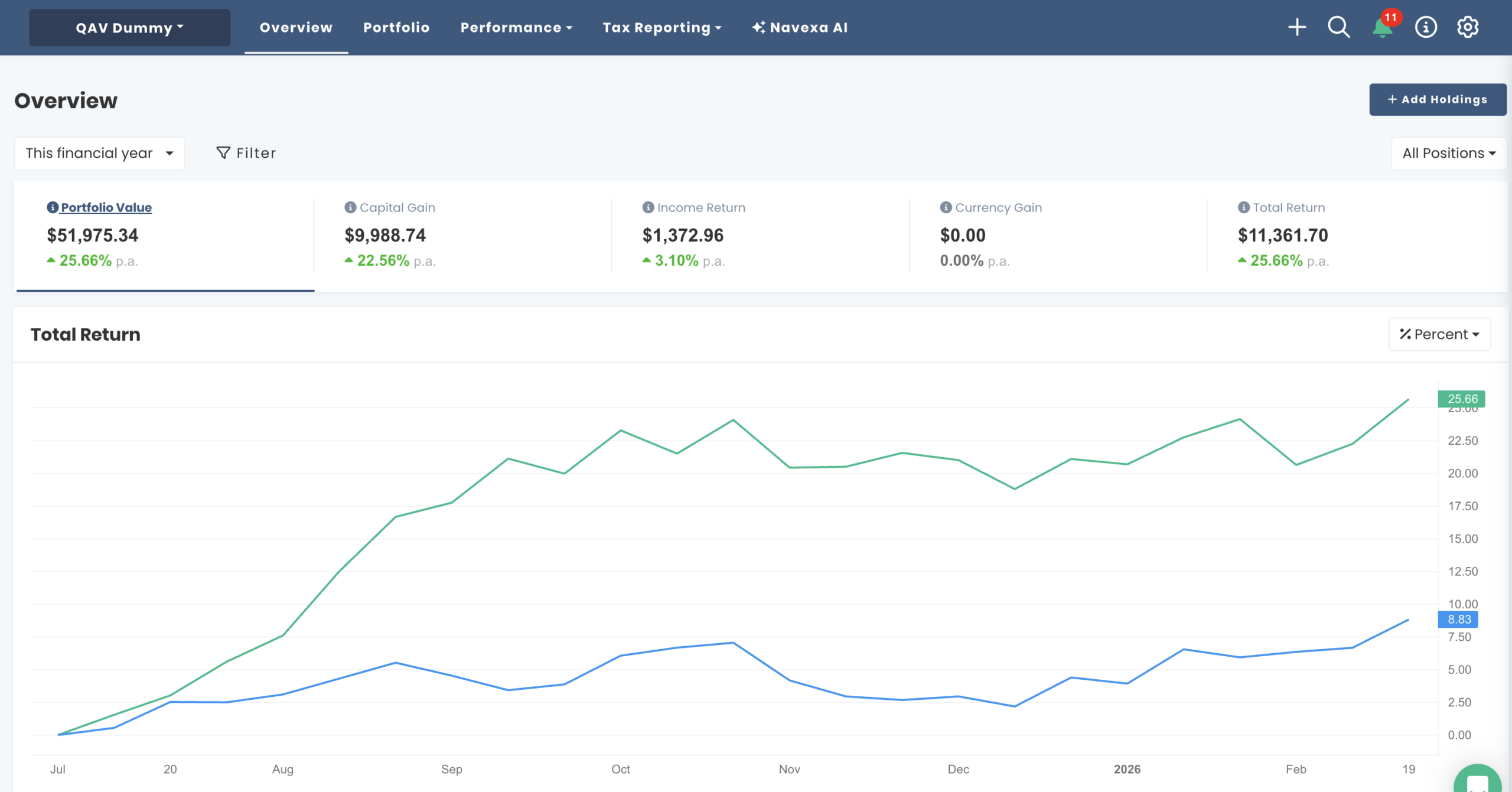The image size is (1512, 792).
Task: Click the info icon beside Capital Gain
Action: coord(350,207)
